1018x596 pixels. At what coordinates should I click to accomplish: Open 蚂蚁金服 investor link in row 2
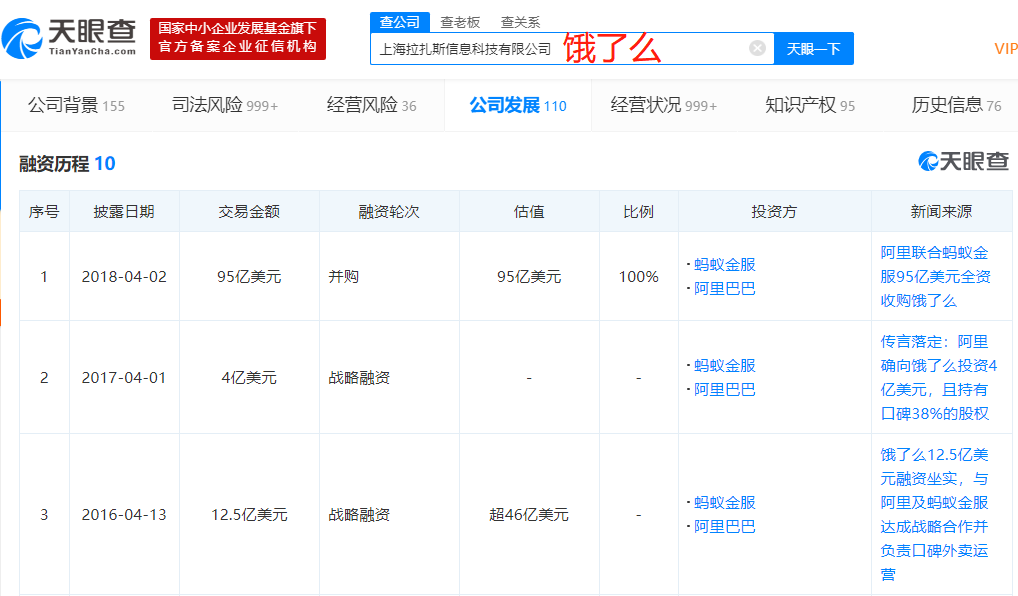pos(725,366)
